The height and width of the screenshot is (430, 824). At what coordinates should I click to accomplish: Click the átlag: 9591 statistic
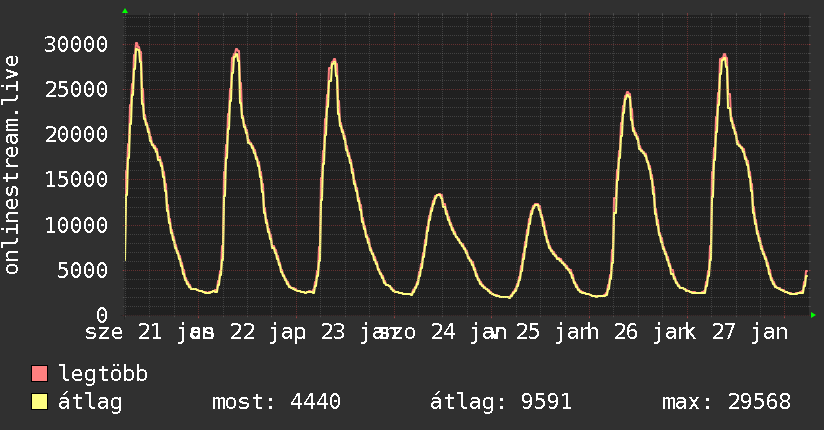tap(501, 402)
